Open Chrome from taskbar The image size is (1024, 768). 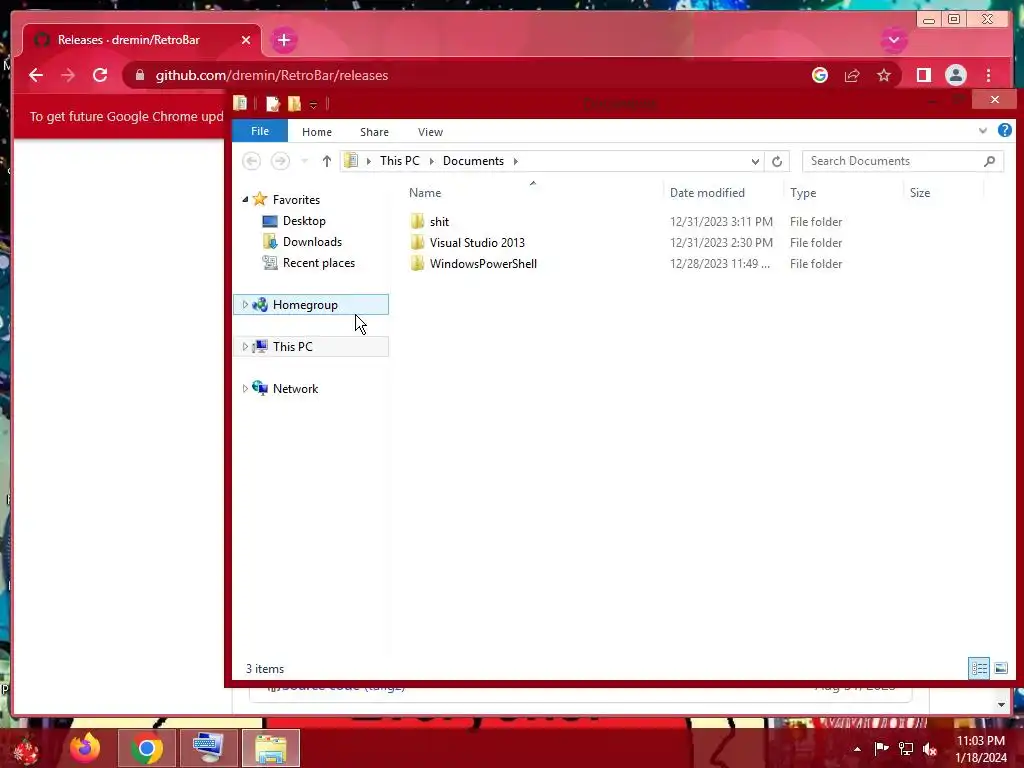point(146,748)
